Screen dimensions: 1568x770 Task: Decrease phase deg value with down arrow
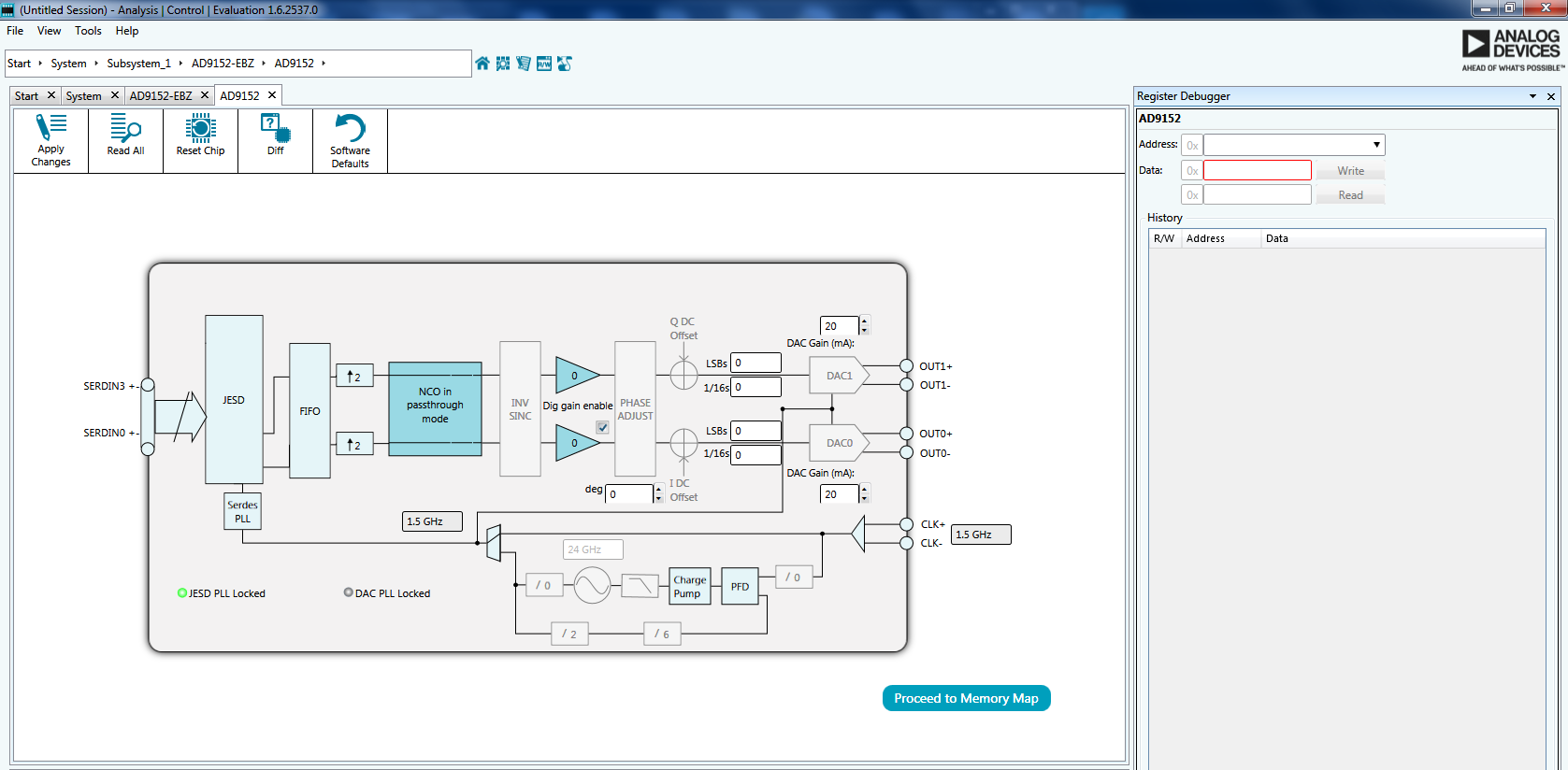(x=658, y=498)
